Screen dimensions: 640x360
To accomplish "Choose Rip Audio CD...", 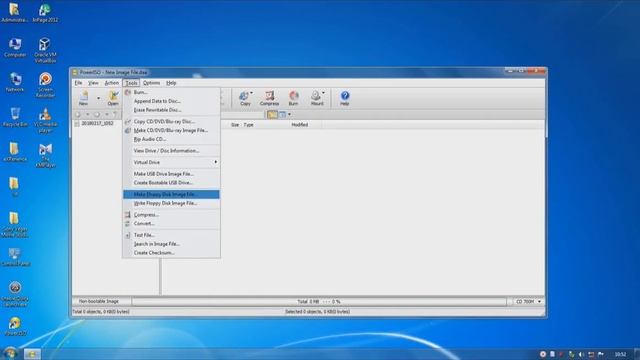I will [171, 139].
